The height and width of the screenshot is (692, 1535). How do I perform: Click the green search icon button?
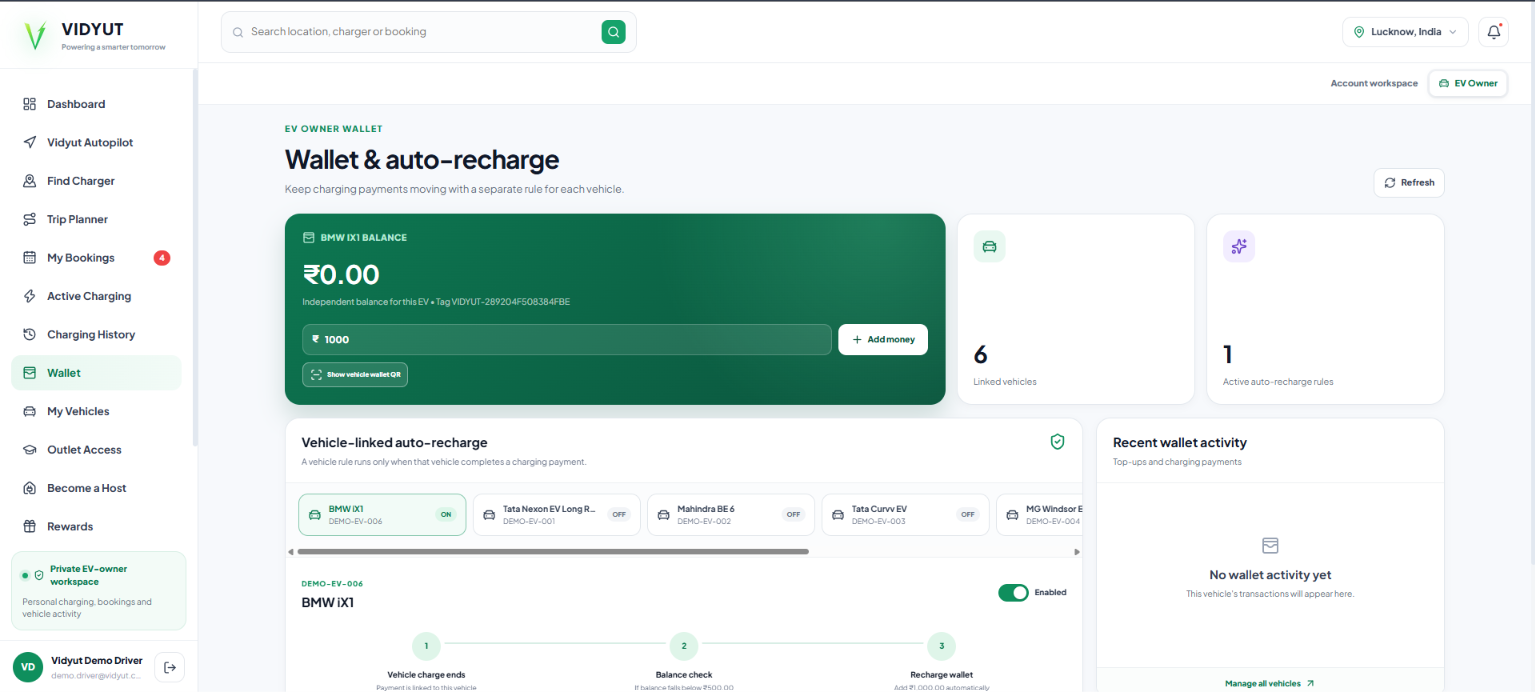pyautogui.click(x=613, y=32)
